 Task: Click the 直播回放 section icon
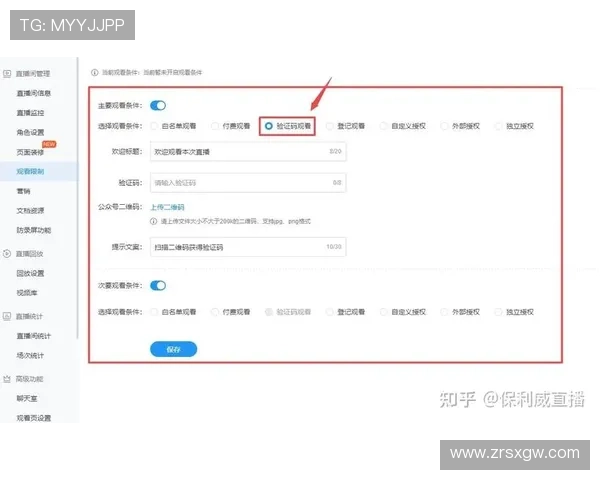coord(7,253)
